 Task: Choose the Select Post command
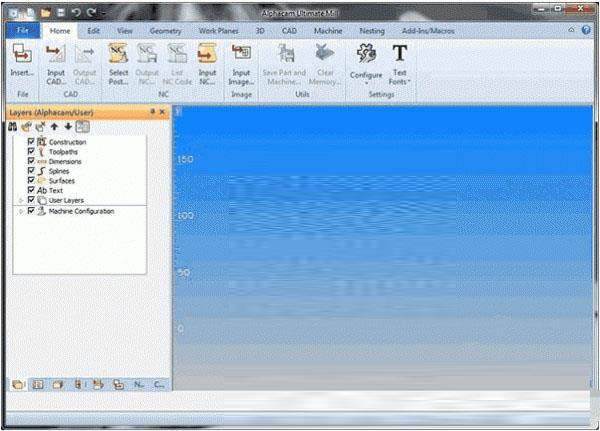coord(118,64)
